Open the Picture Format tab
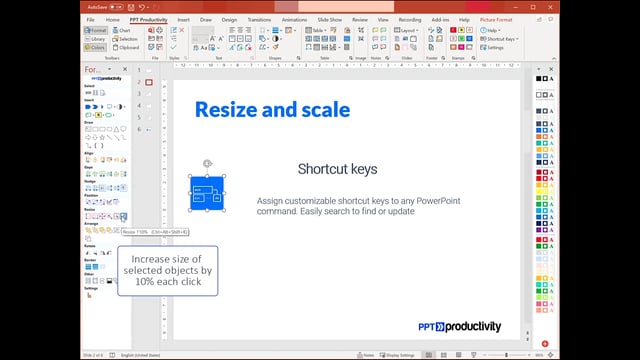 pos(496,20)
